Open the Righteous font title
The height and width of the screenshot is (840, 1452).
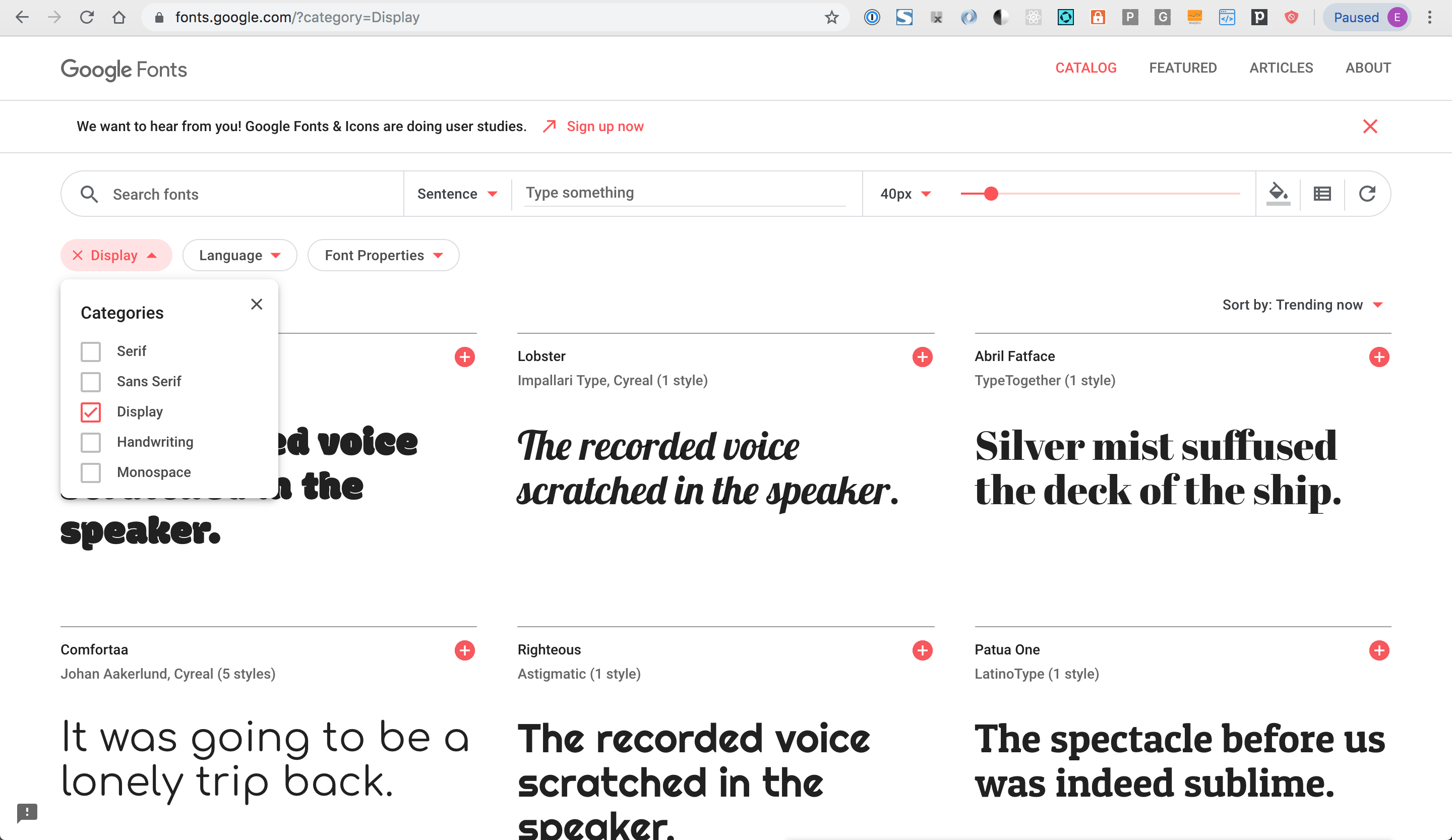pyautogui.click(x=549, y=649)
